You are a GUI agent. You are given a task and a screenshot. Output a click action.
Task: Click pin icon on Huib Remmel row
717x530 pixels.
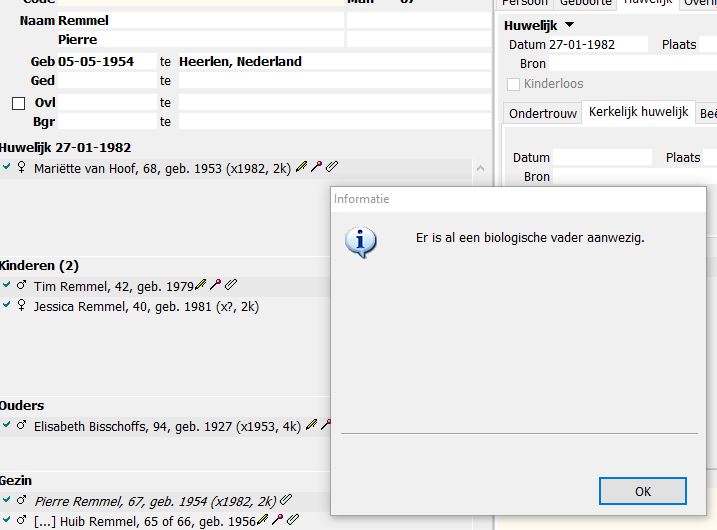tap(277, 520)
